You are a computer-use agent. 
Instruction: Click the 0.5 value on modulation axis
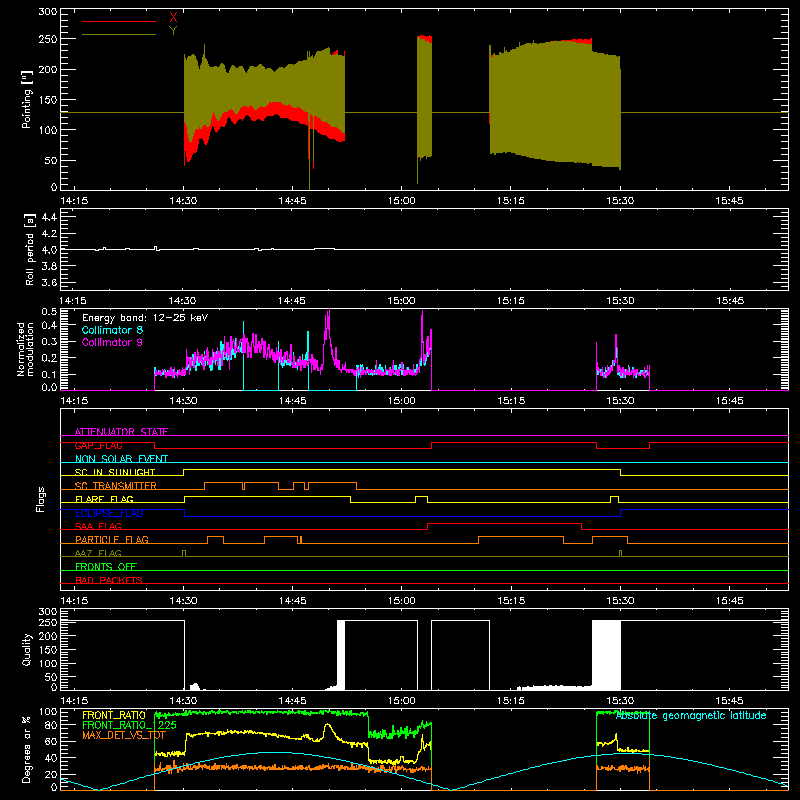point(49,312)
